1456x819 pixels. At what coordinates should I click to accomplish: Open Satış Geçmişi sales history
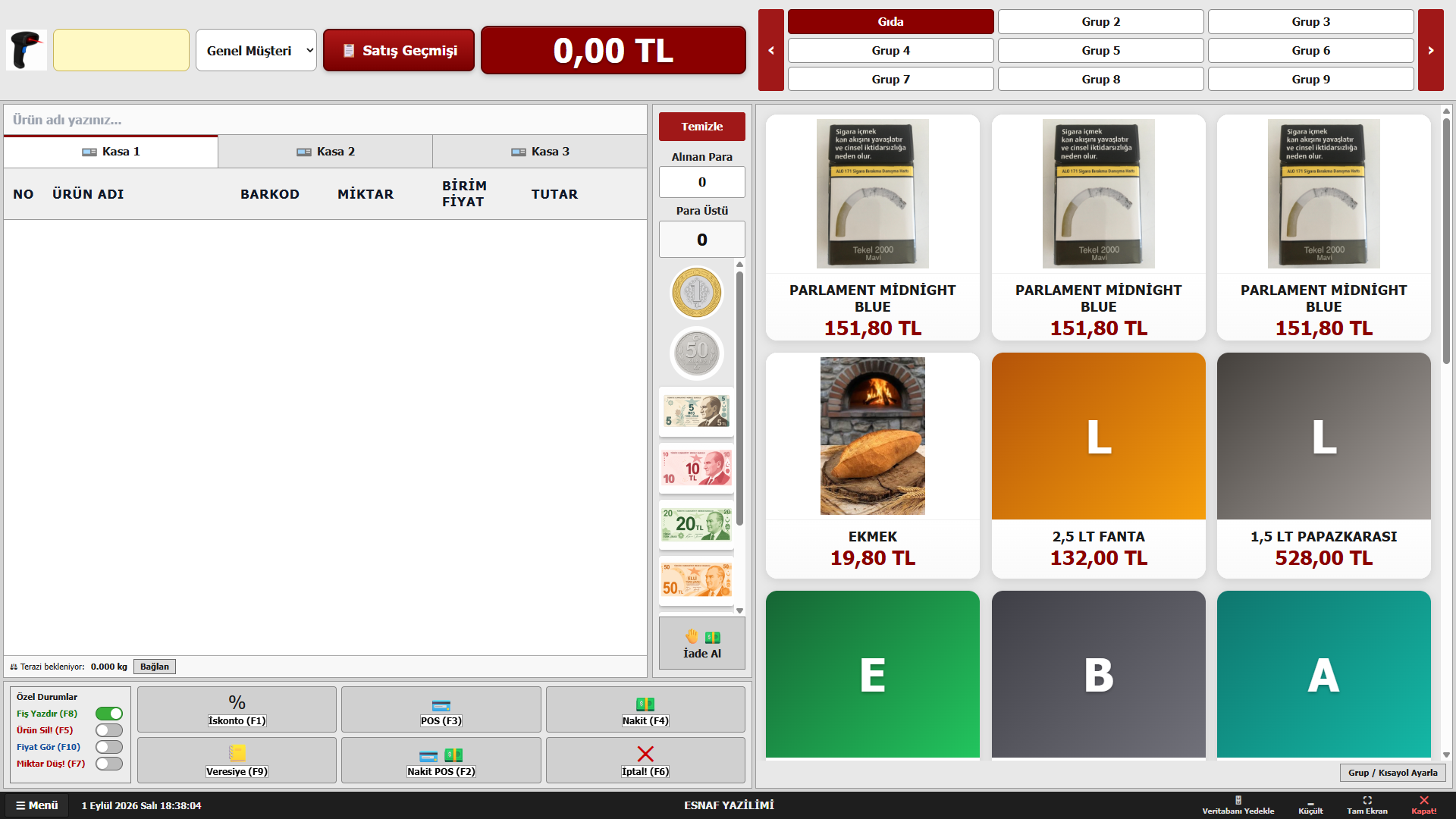click(399, 50)
